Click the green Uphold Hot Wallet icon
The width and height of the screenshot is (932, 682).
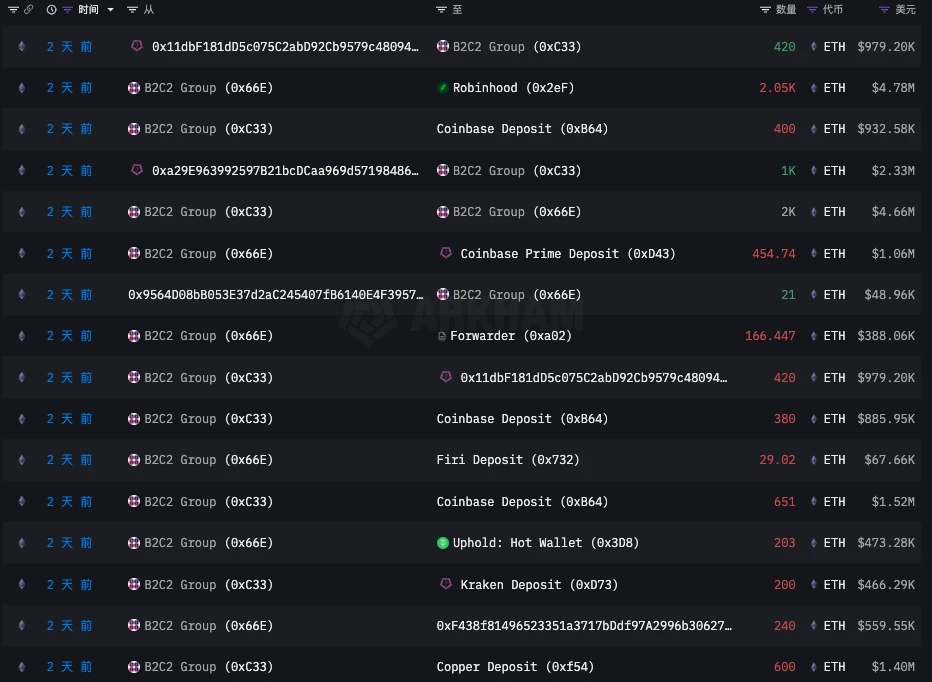tap(443, 543)
